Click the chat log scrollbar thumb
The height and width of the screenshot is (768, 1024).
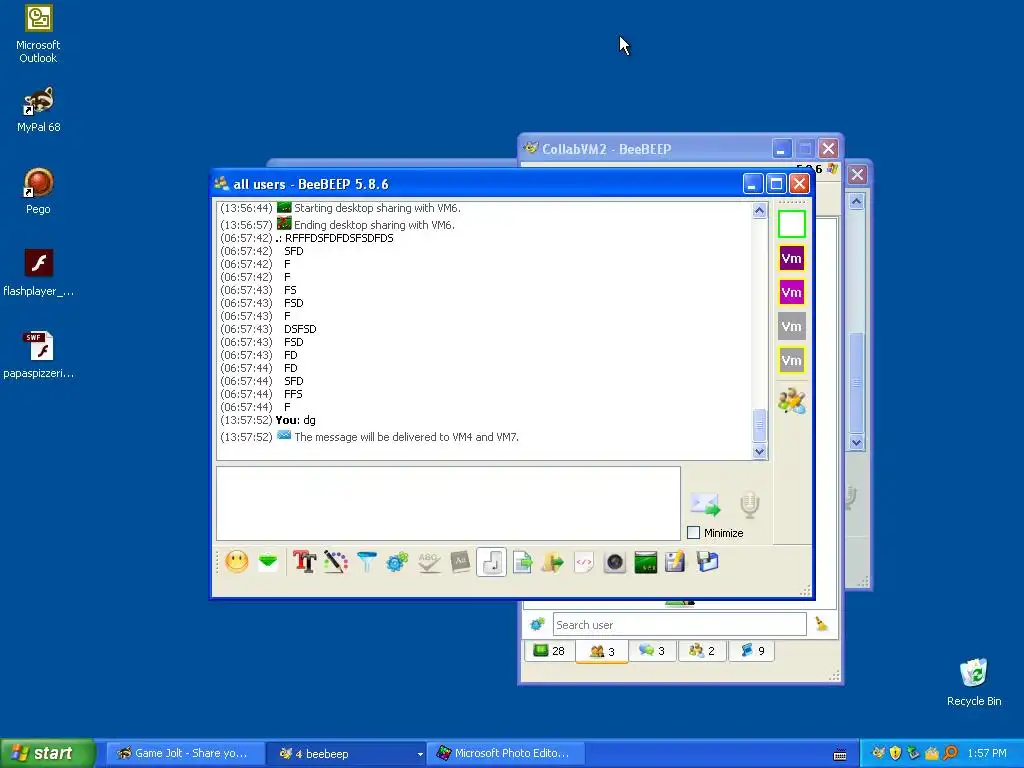click(x=759, y=426)
